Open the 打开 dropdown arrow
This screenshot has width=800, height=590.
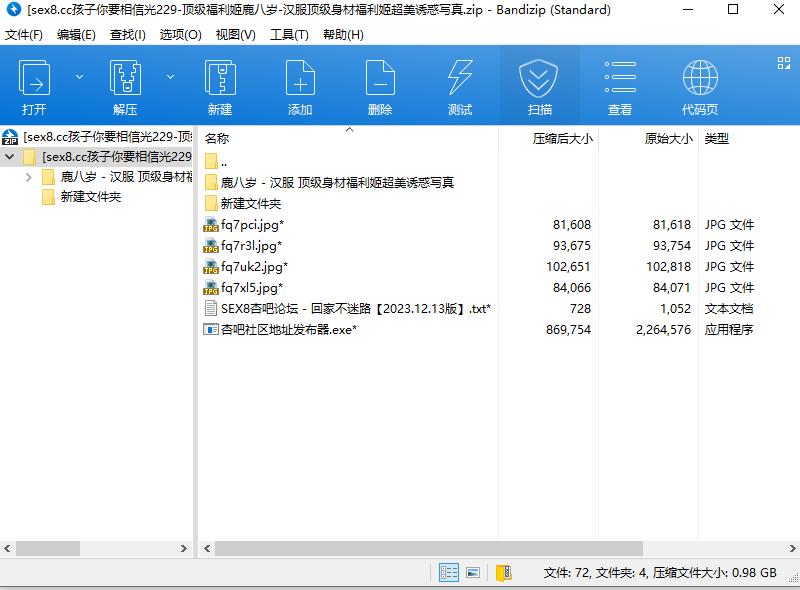(79, 77)
